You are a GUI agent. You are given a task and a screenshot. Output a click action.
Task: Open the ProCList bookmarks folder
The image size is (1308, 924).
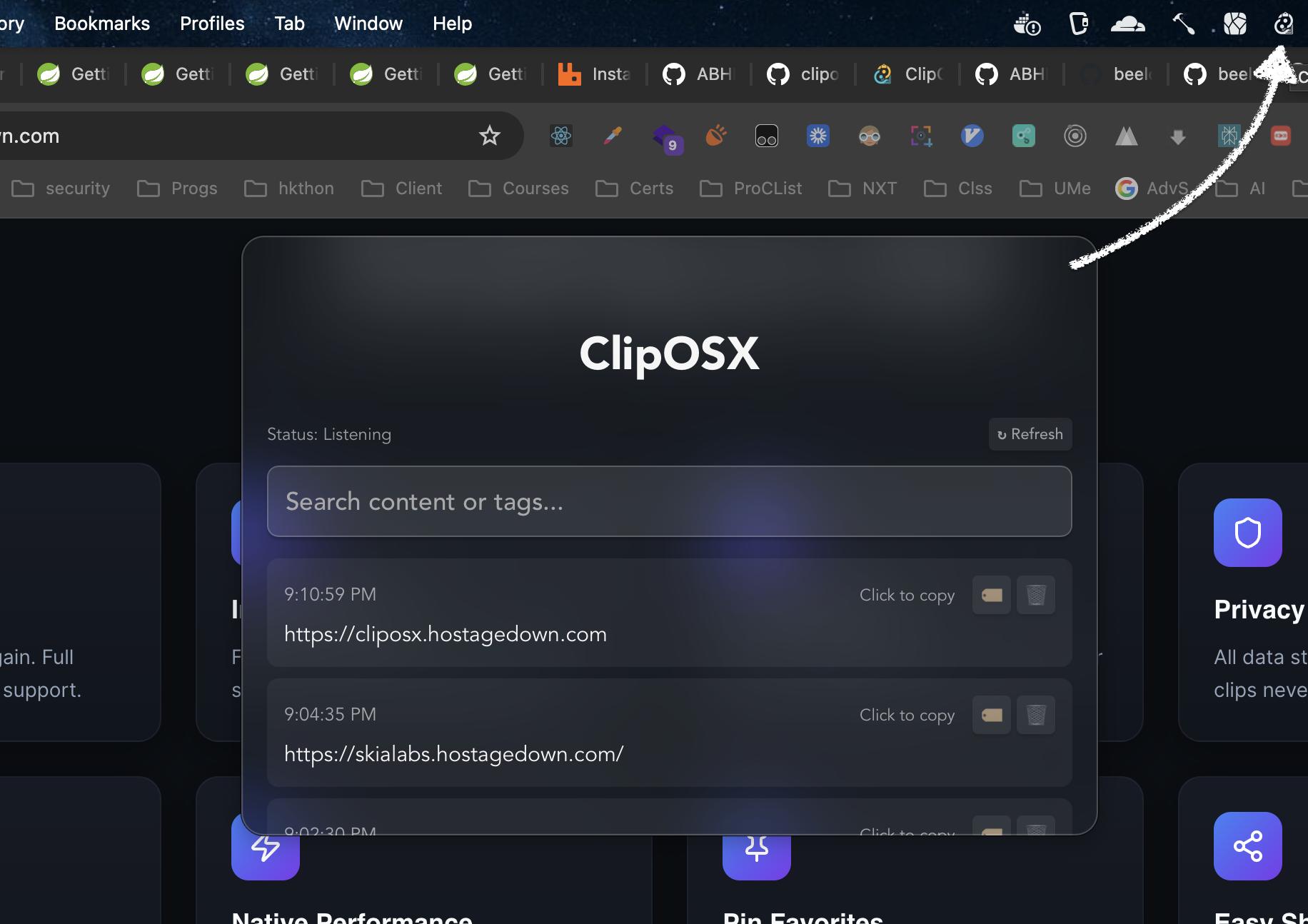coord(751,189)
